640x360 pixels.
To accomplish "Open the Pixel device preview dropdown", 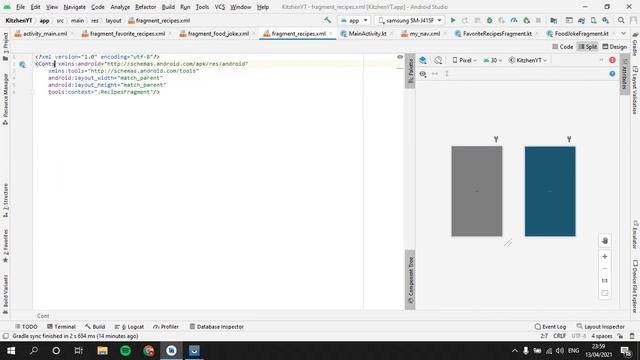I will (464, 60).
